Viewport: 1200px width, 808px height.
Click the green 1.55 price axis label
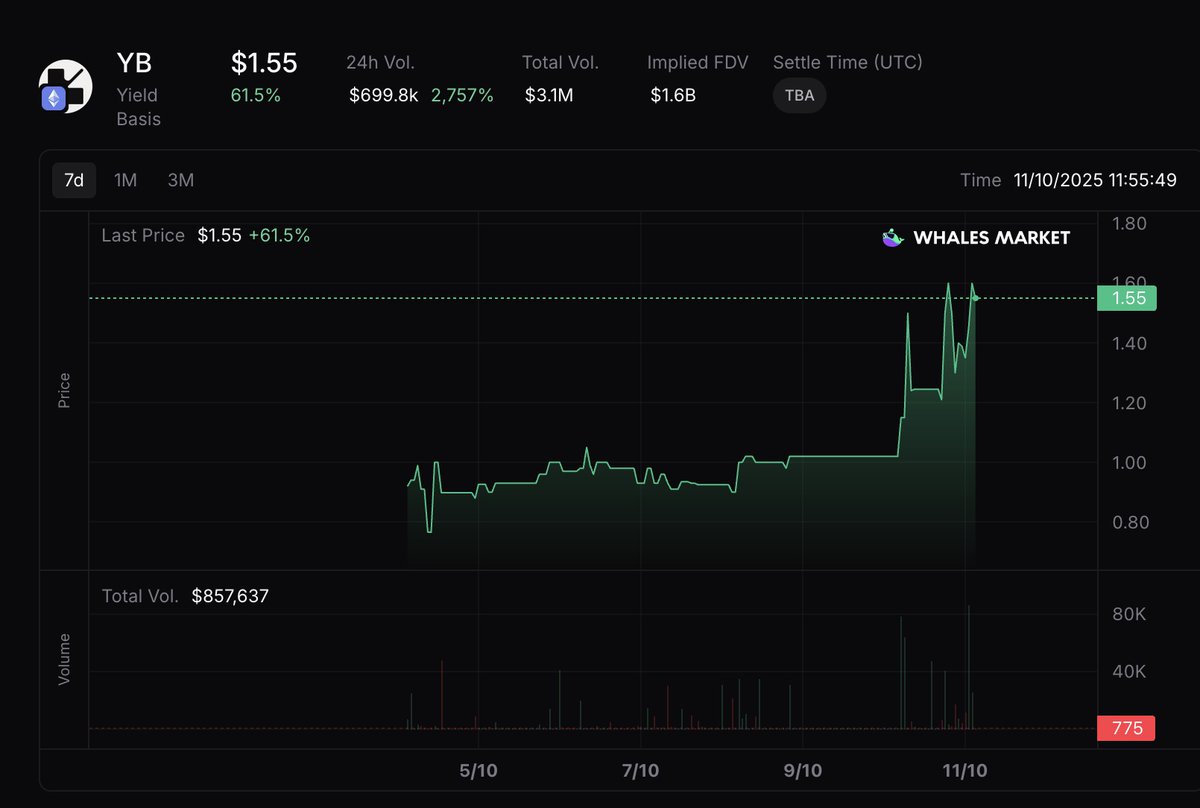click(x=1127, y=298)
